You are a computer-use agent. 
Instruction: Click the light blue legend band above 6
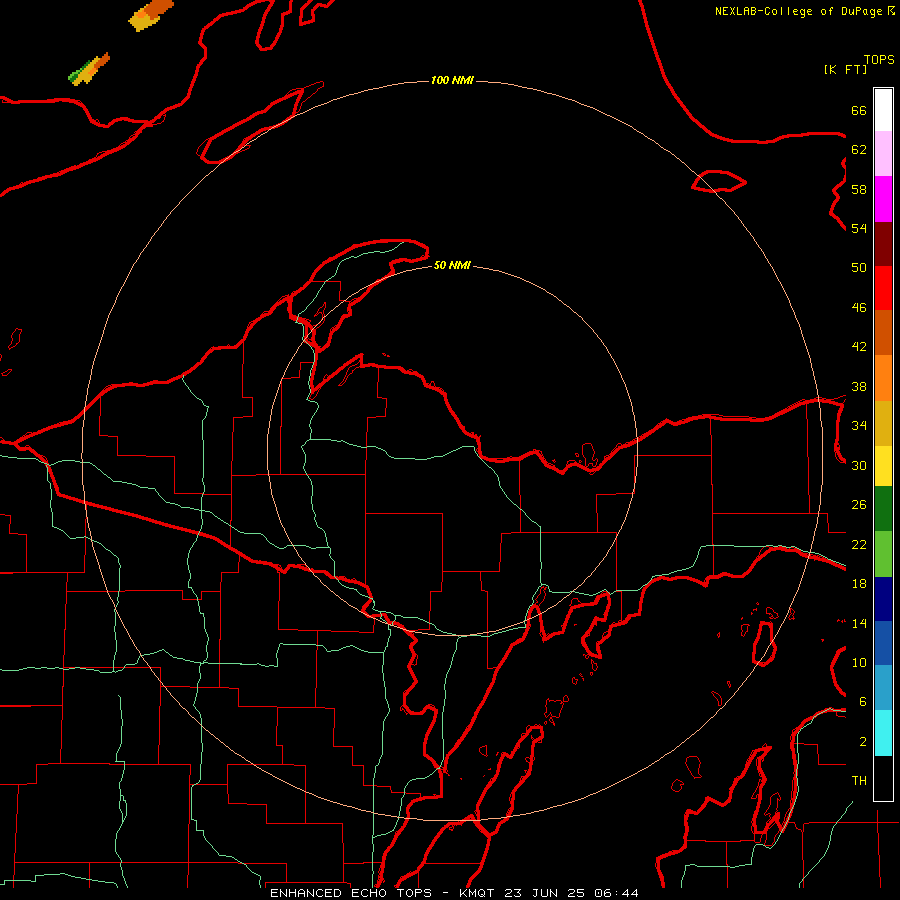(x=883, y=687)
